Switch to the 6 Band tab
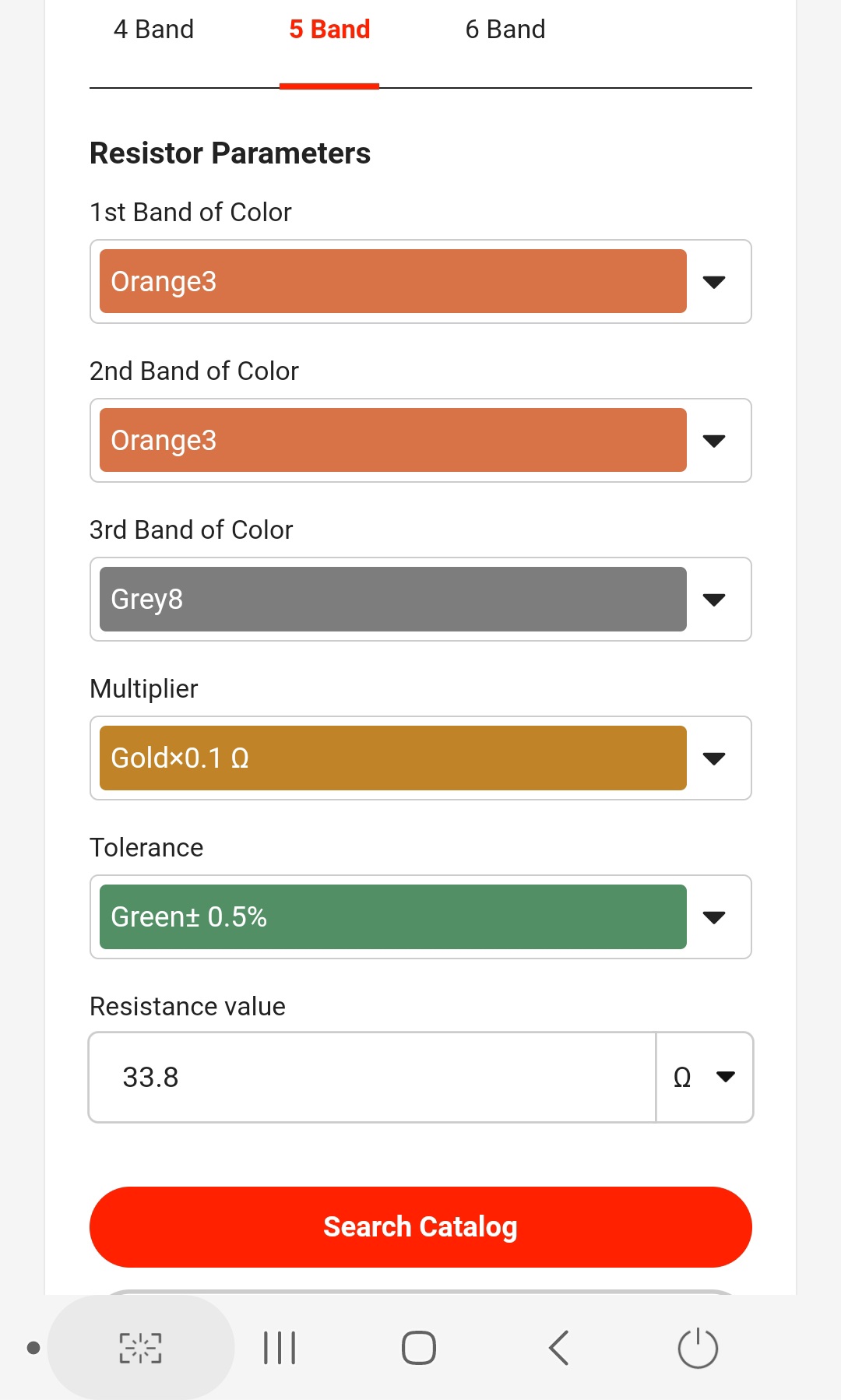This screenshot has height=1400, width=841. pyautogui.click(x=505, y=30)
